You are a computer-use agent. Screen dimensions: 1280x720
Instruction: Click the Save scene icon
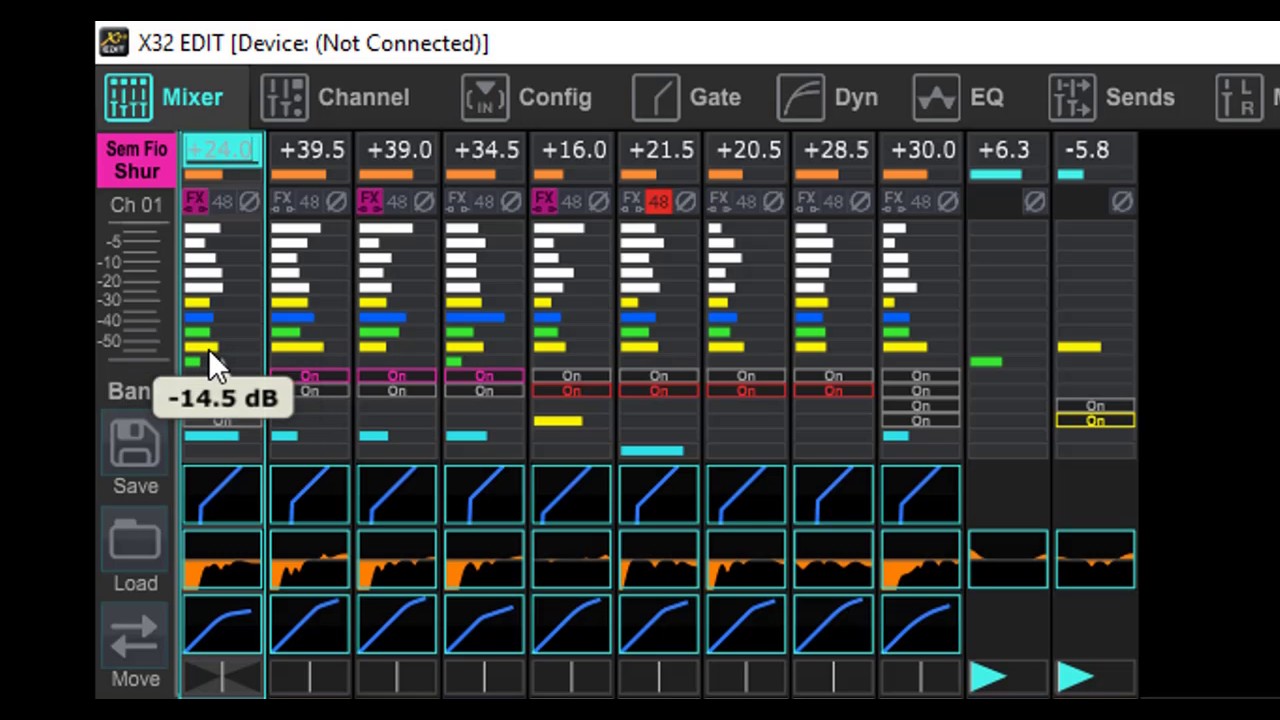[135, 444]
